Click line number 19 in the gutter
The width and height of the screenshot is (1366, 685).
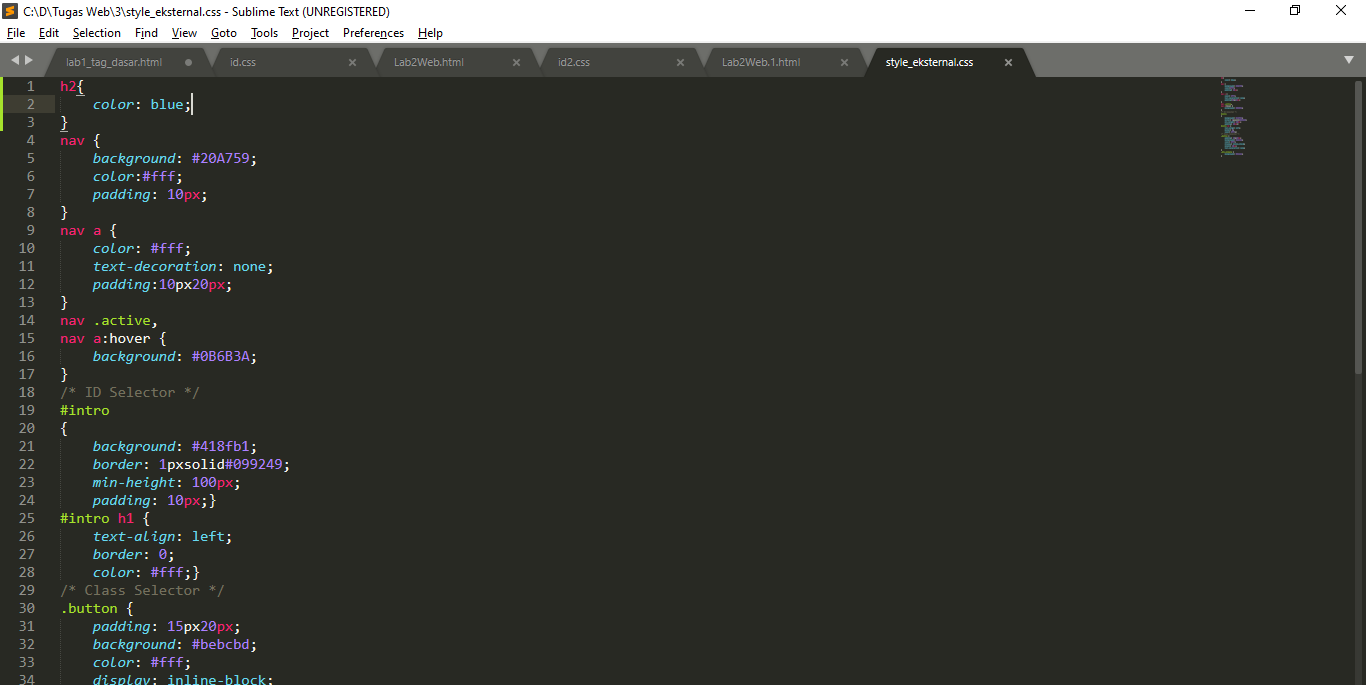coord(27,410)
